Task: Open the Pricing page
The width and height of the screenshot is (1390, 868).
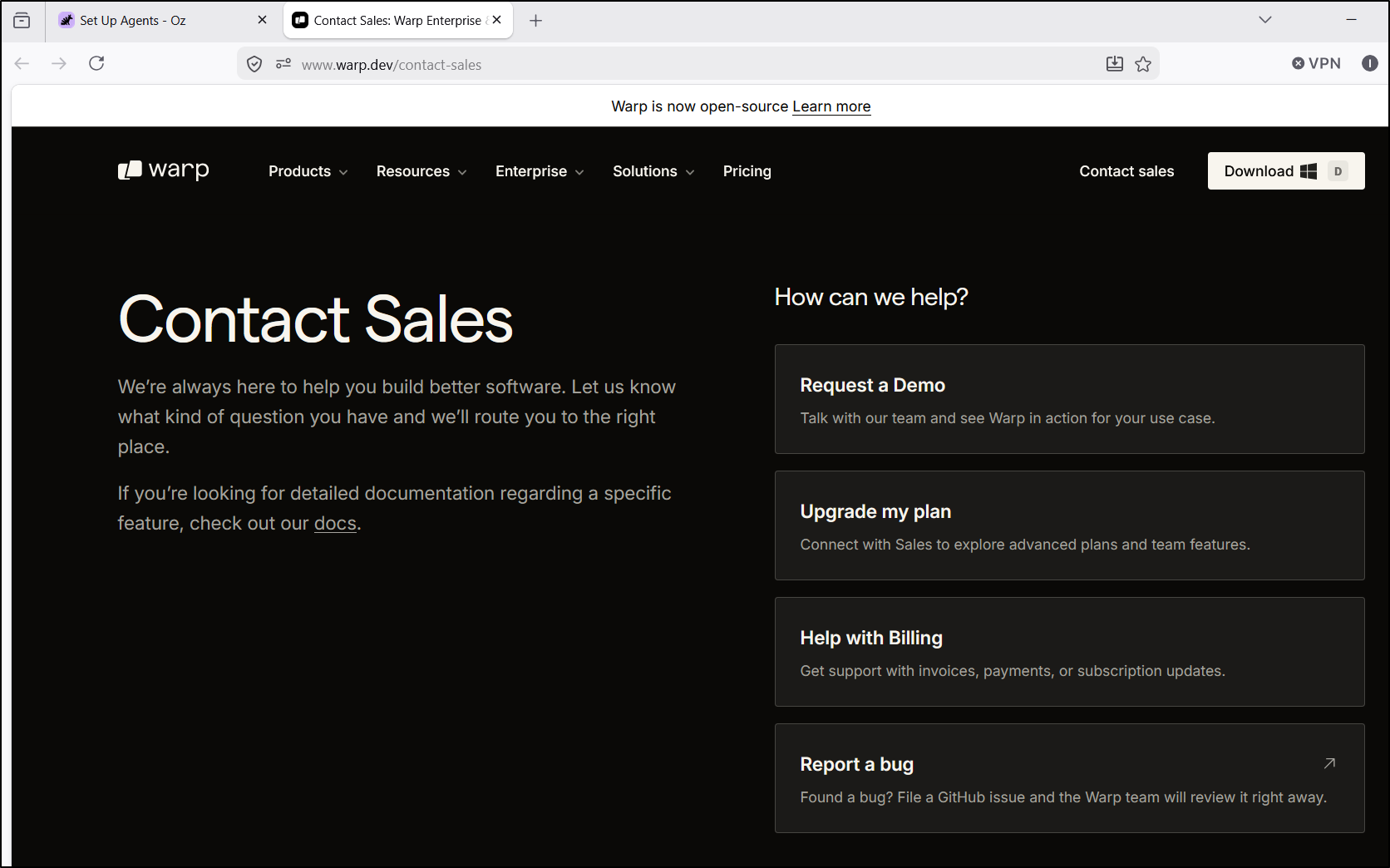Action: (x=747, y=171)
